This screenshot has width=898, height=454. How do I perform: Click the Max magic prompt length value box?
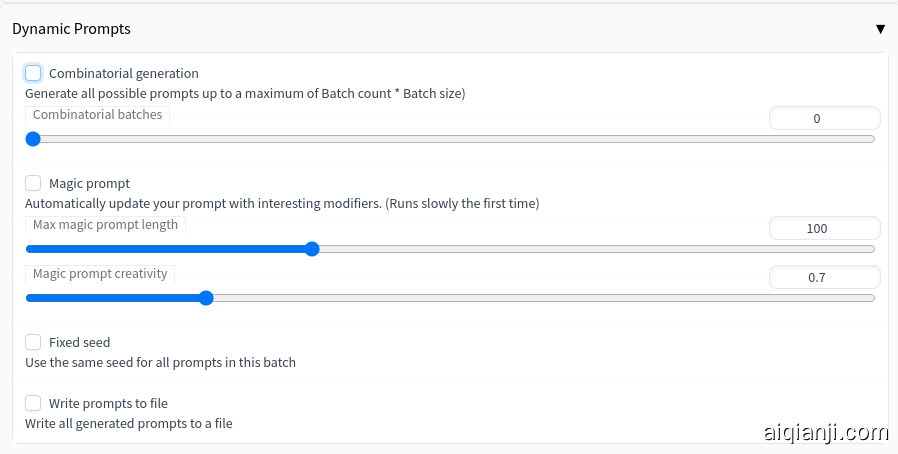click(824, 228)
